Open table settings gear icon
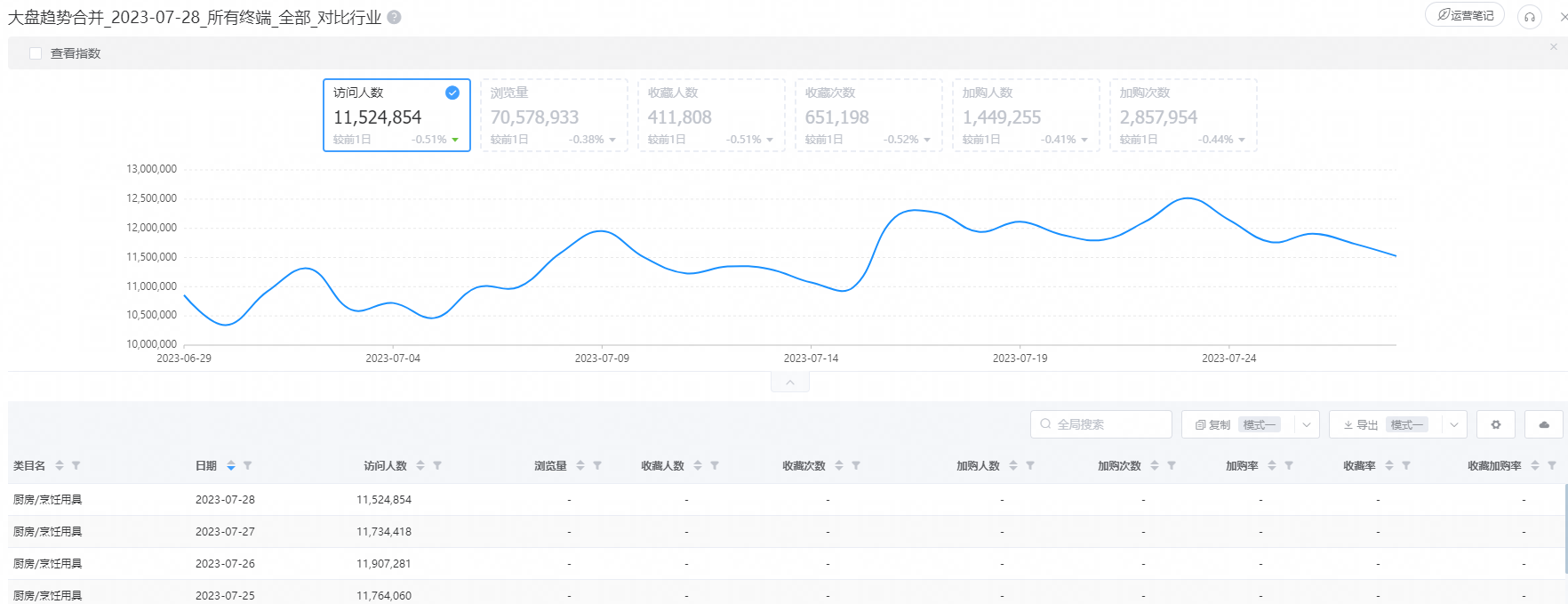The image size is (1568, 604). [1496, 424]
